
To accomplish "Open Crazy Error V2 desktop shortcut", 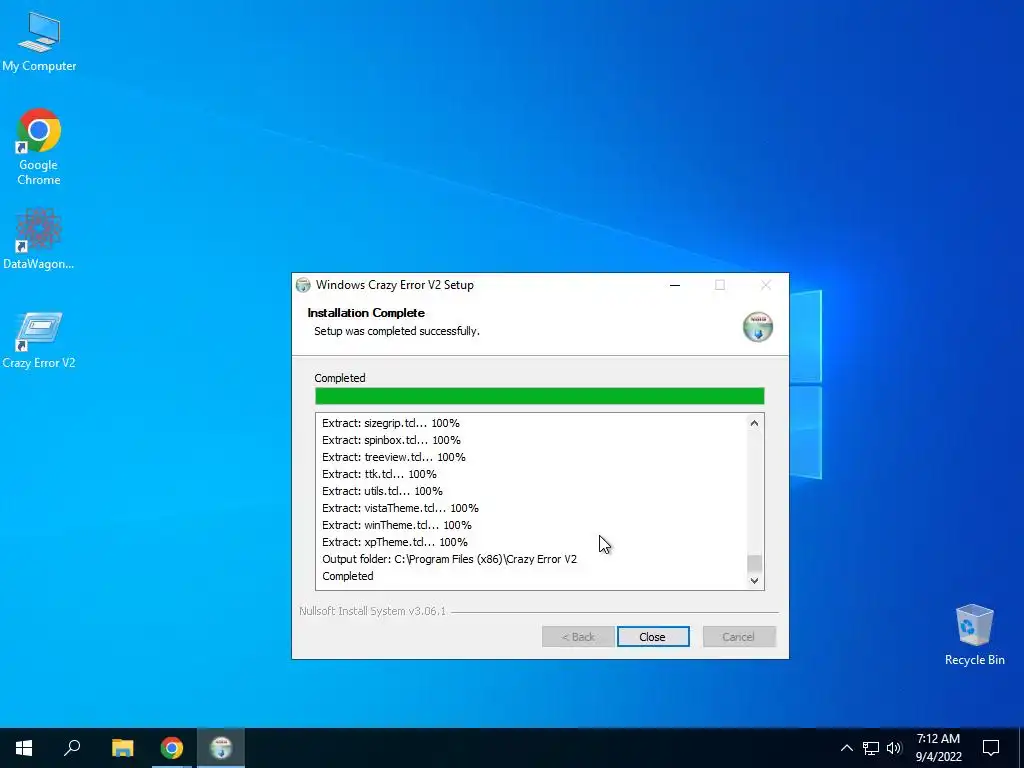I will [x=39, y=340].
